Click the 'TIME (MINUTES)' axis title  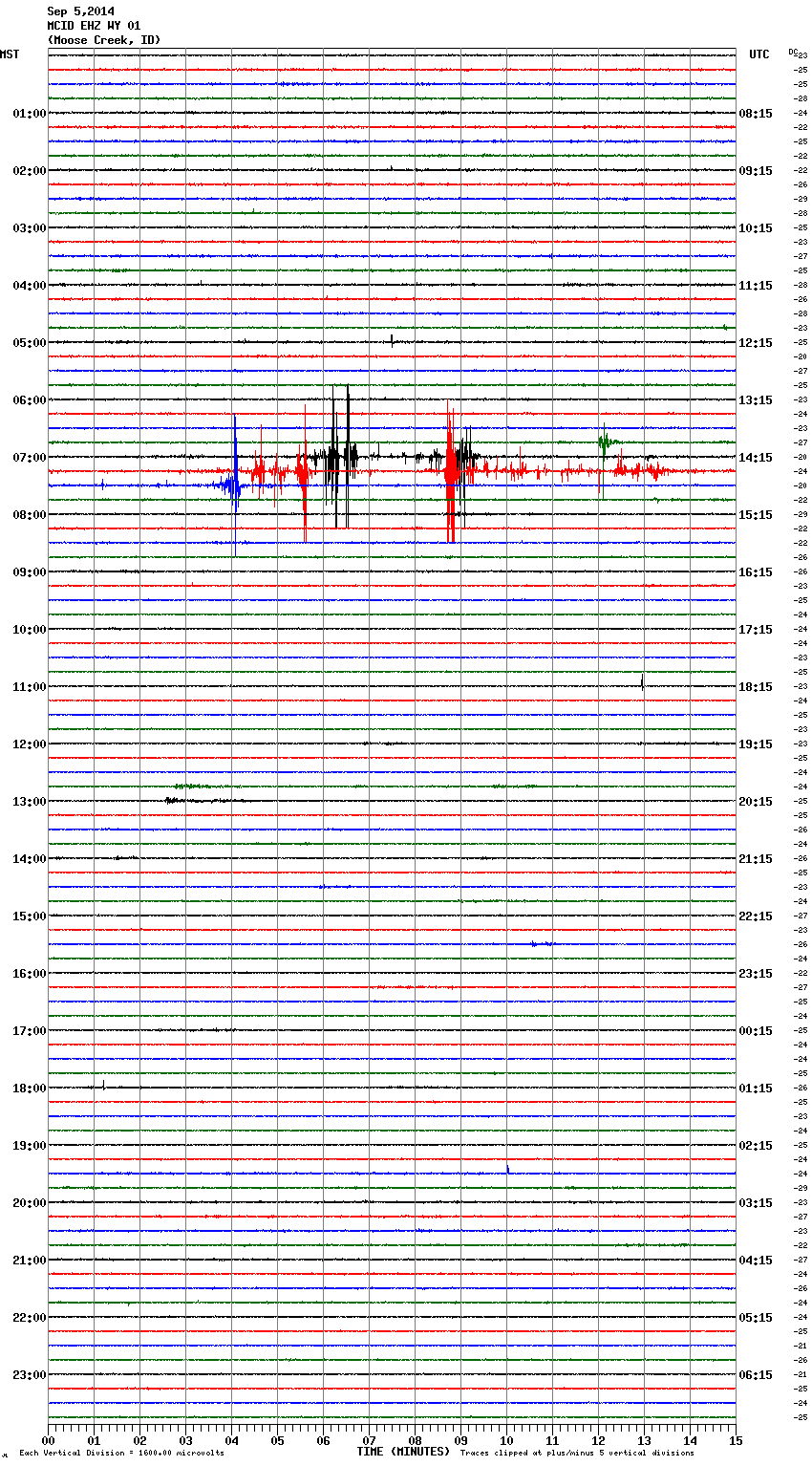(x=403, y=1452)
